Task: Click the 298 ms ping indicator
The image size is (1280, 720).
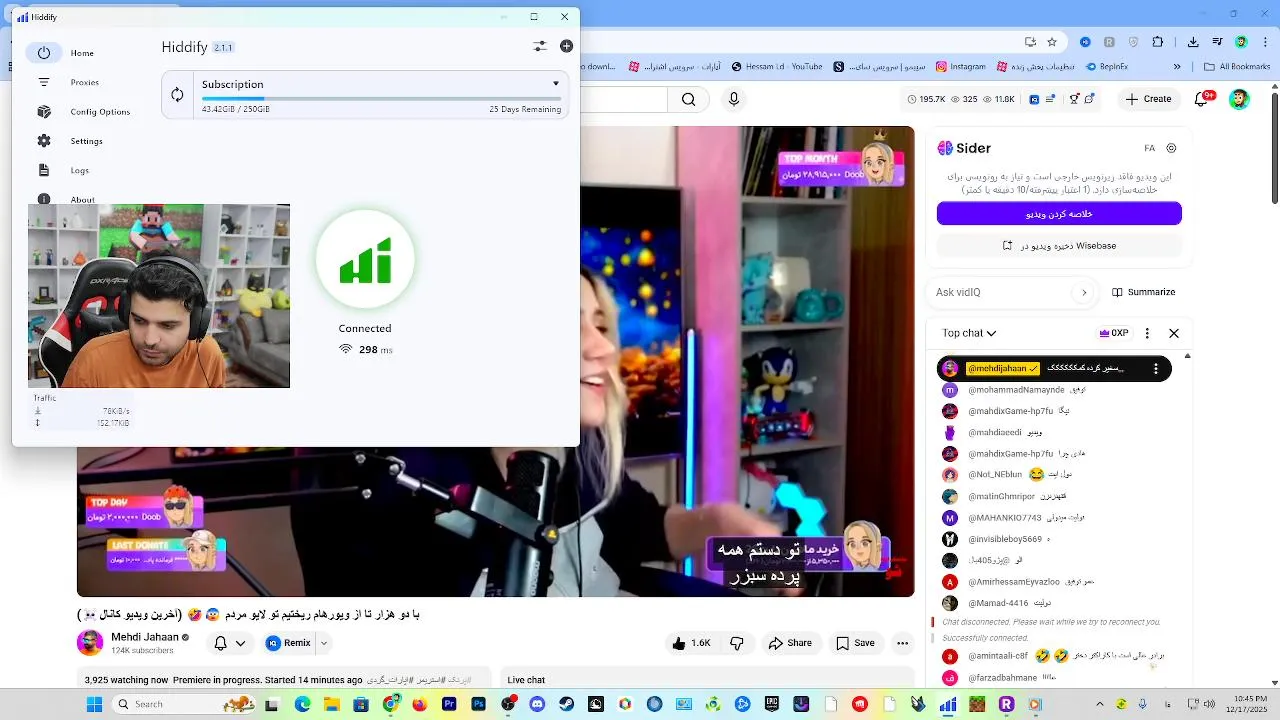Action: tap(366, 350)
